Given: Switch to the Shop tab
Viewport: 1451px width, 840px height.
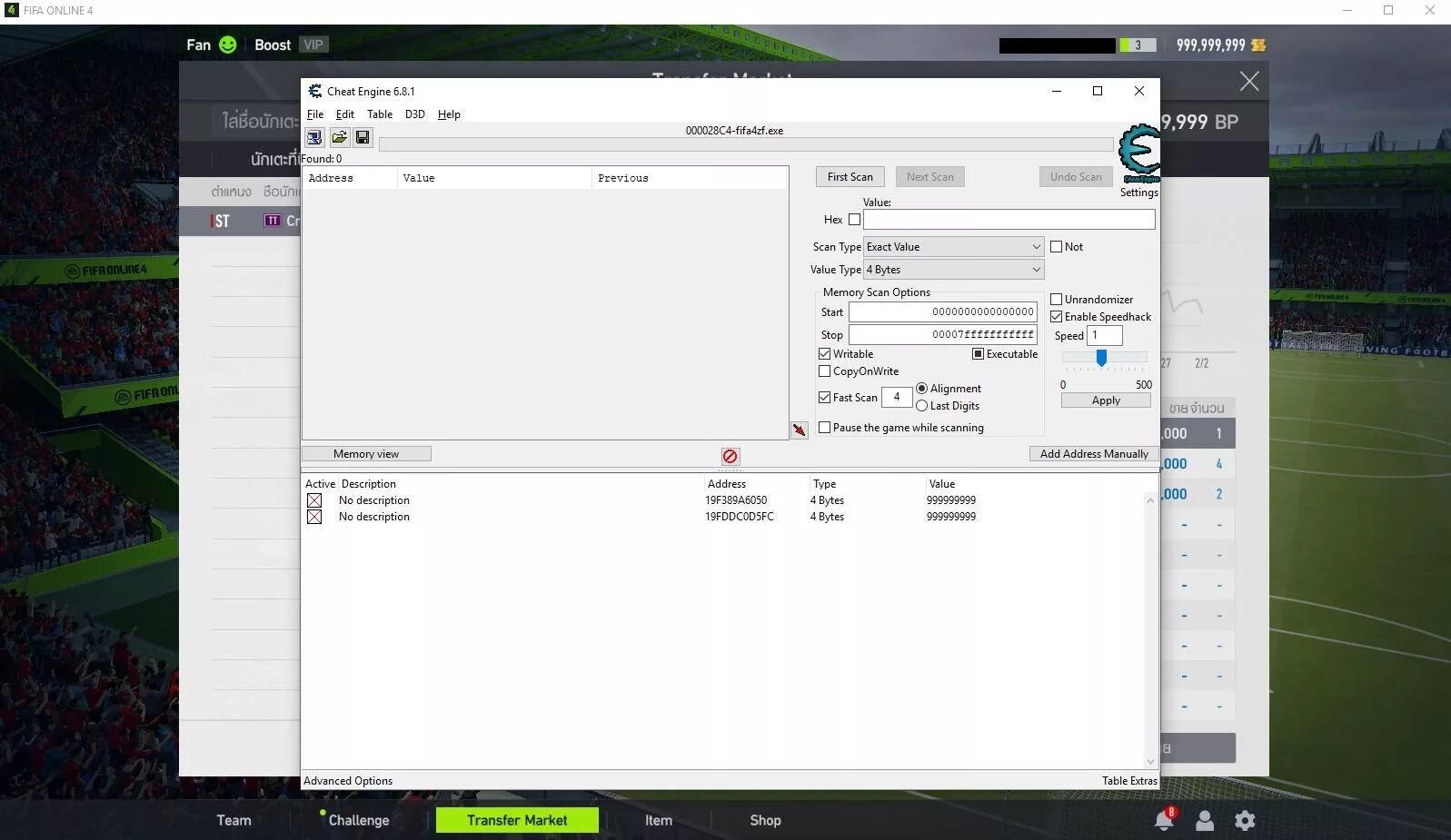Looking at the screenshot, I should pos(765,820).
